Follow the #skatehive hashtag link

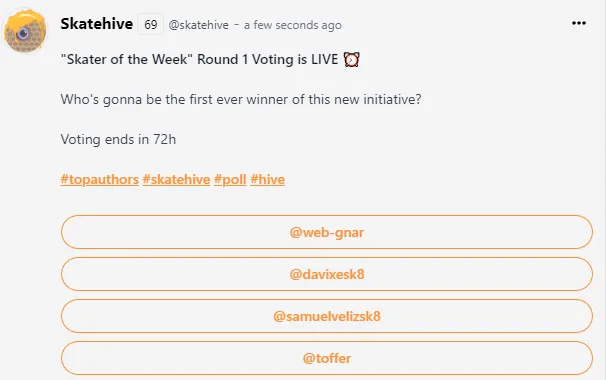tap(176, 179)
